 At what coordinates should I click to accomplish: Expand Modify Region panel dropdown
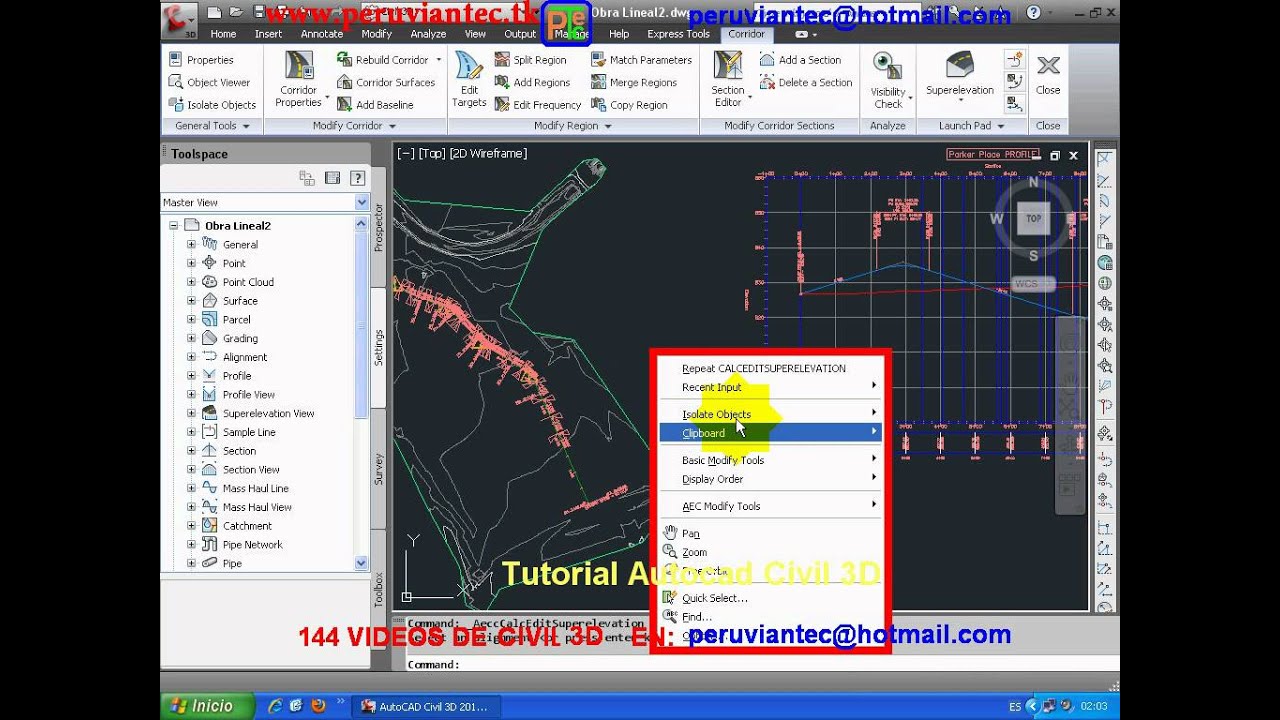tap(608, 126)
